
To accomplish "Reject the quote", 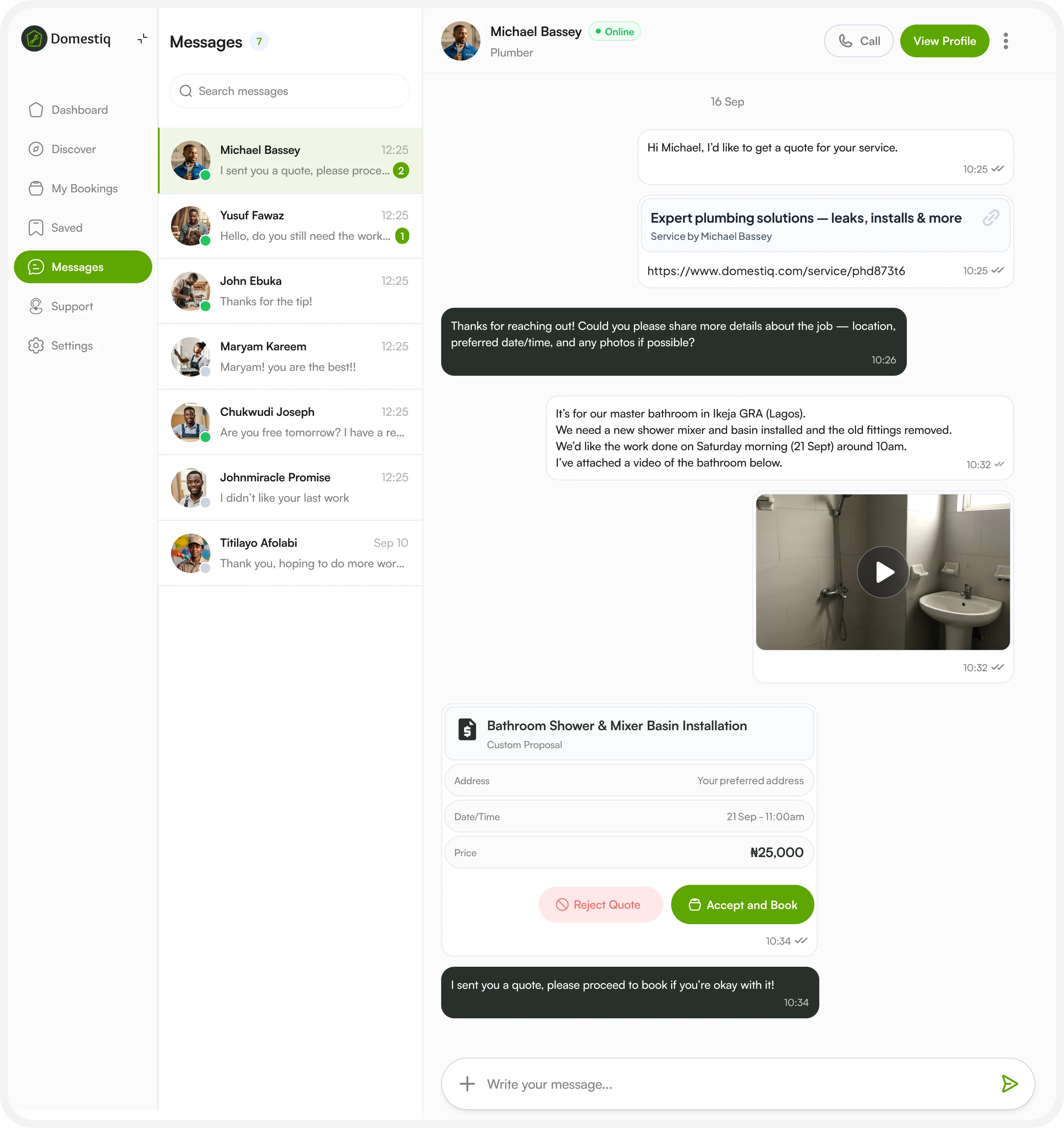I will (600, 905).
